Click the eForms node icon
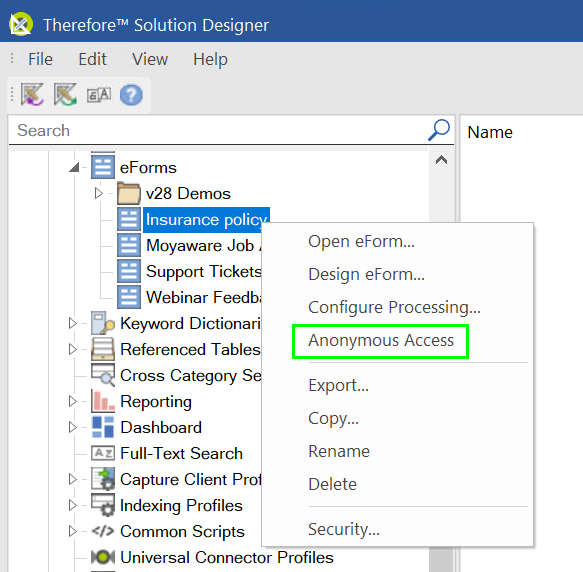Viewport: 583px width, 572px height. [x=103, y=167]
